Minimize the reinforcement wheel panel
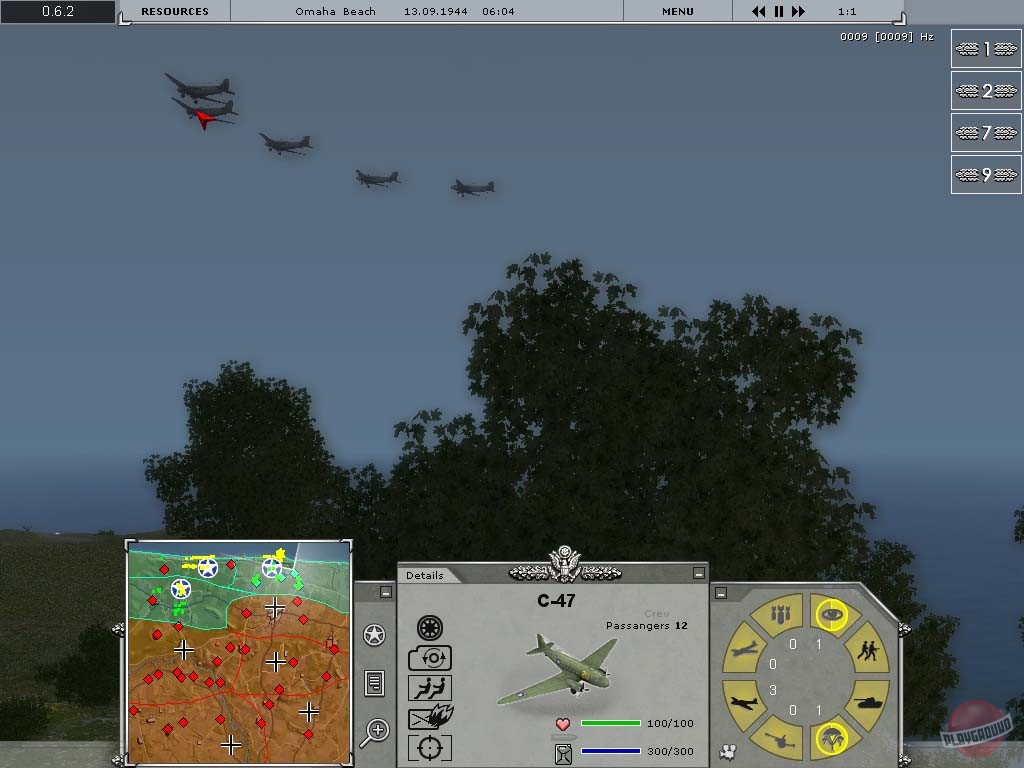1024x768 pixels. click(x=720, y=593)
